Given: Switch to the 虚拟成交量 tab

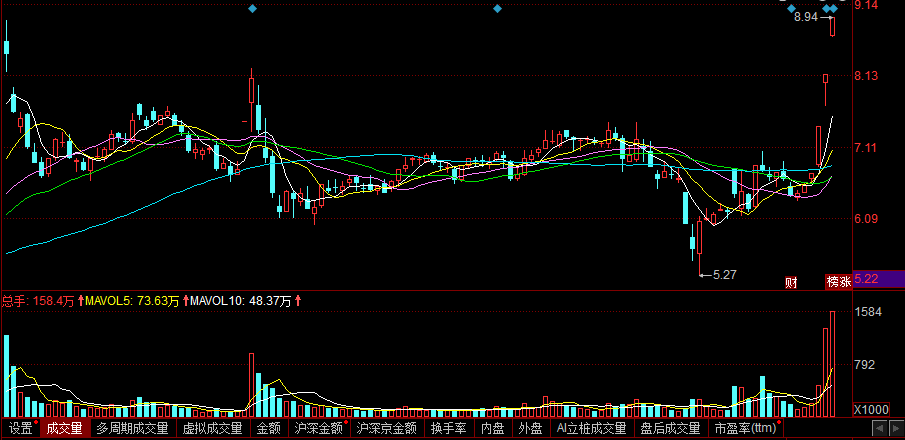Looking at the screenshot, I should tap(212, 428).
